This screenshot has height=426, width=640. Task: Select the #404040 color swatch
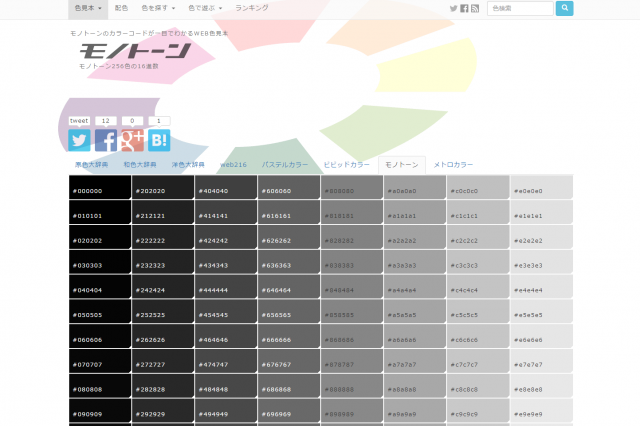226,190
